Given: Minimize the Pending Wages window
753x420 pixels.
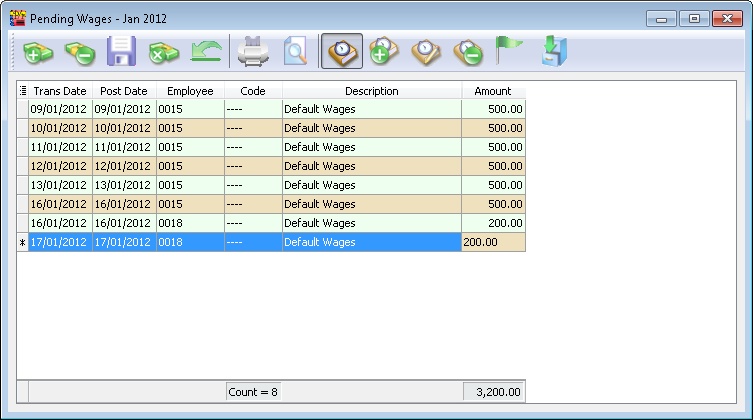Looking at the screenshot, I should pyautogui.click(x=661, y=19).
